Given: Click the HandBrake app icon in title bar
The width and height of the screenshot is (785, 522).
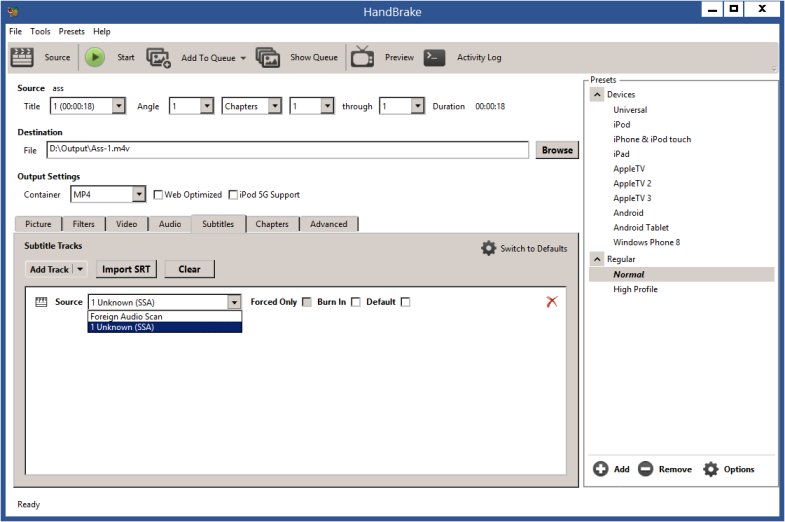Looking at the screenshot, I should pos(13,11).
